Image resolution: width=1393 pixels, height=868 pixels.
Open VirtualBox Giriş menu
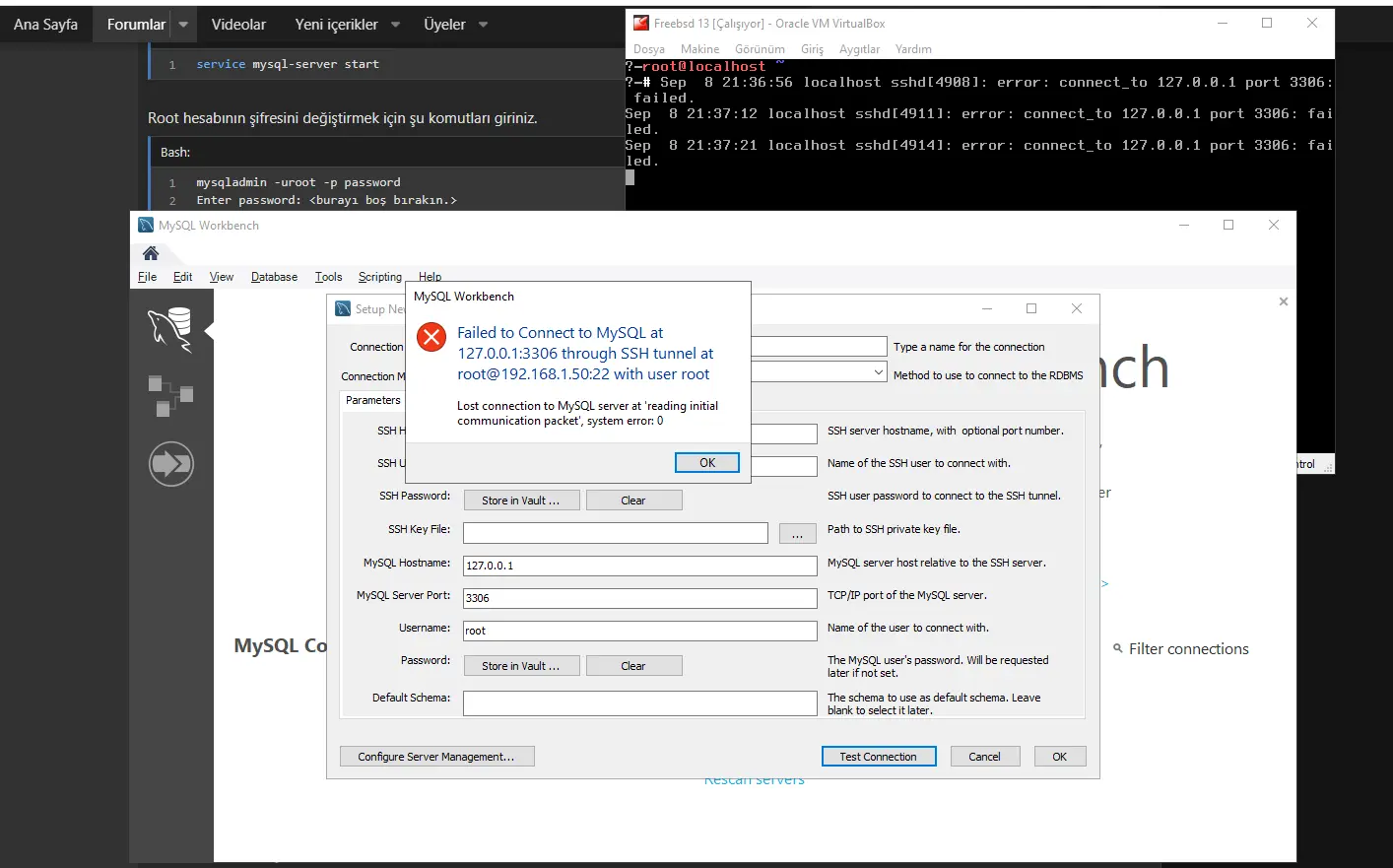point(812,49)
